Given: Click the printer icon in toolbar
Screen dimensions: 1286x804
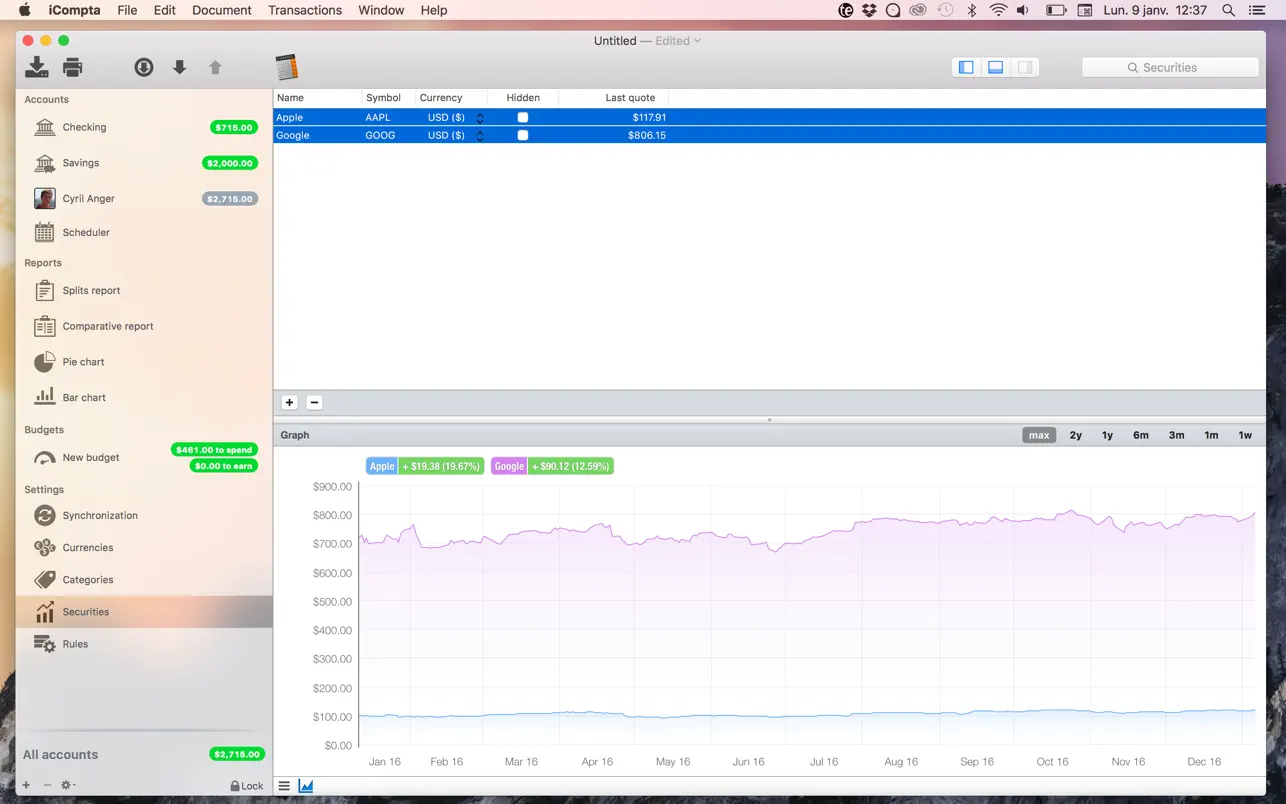Looking at the screenshot, I should pyautogui.click(x=72, y=67).
